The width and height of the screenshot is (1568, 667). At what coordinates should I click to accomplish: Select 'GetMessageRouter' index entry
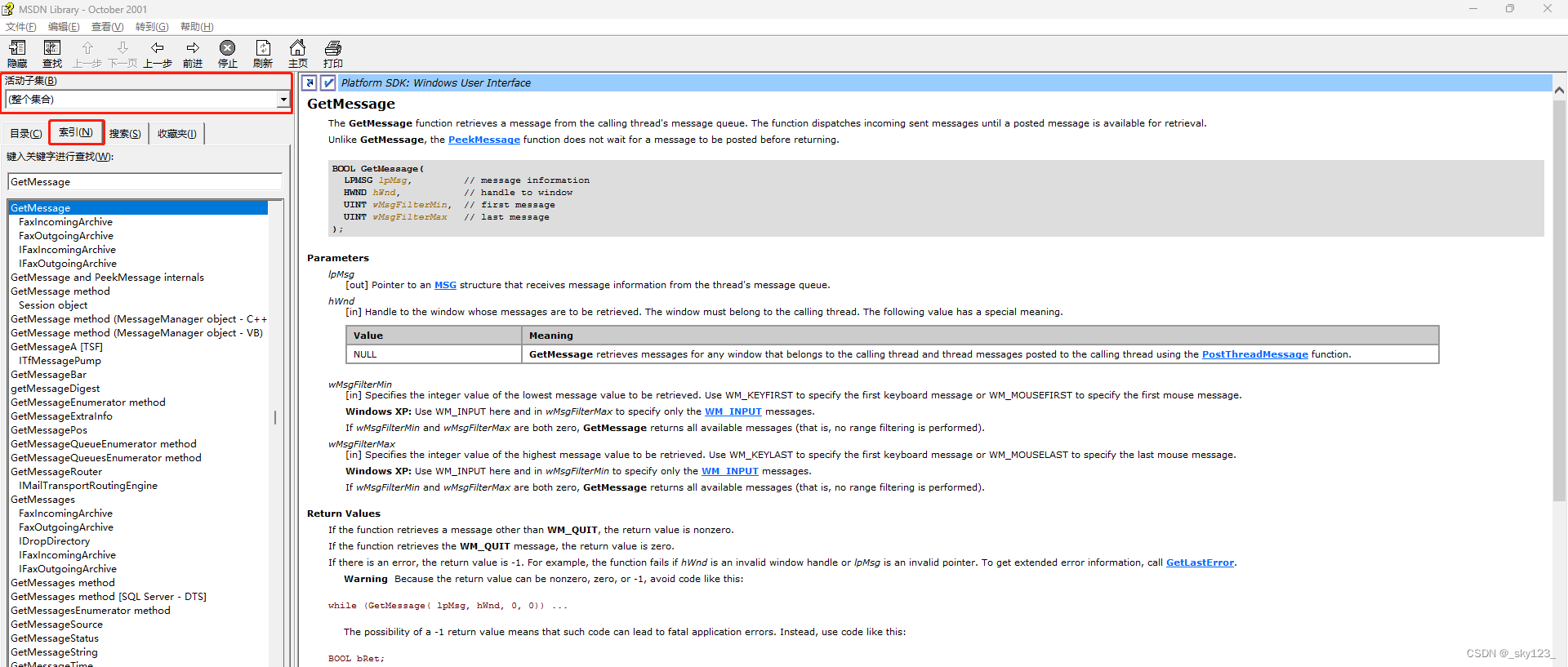56,472
